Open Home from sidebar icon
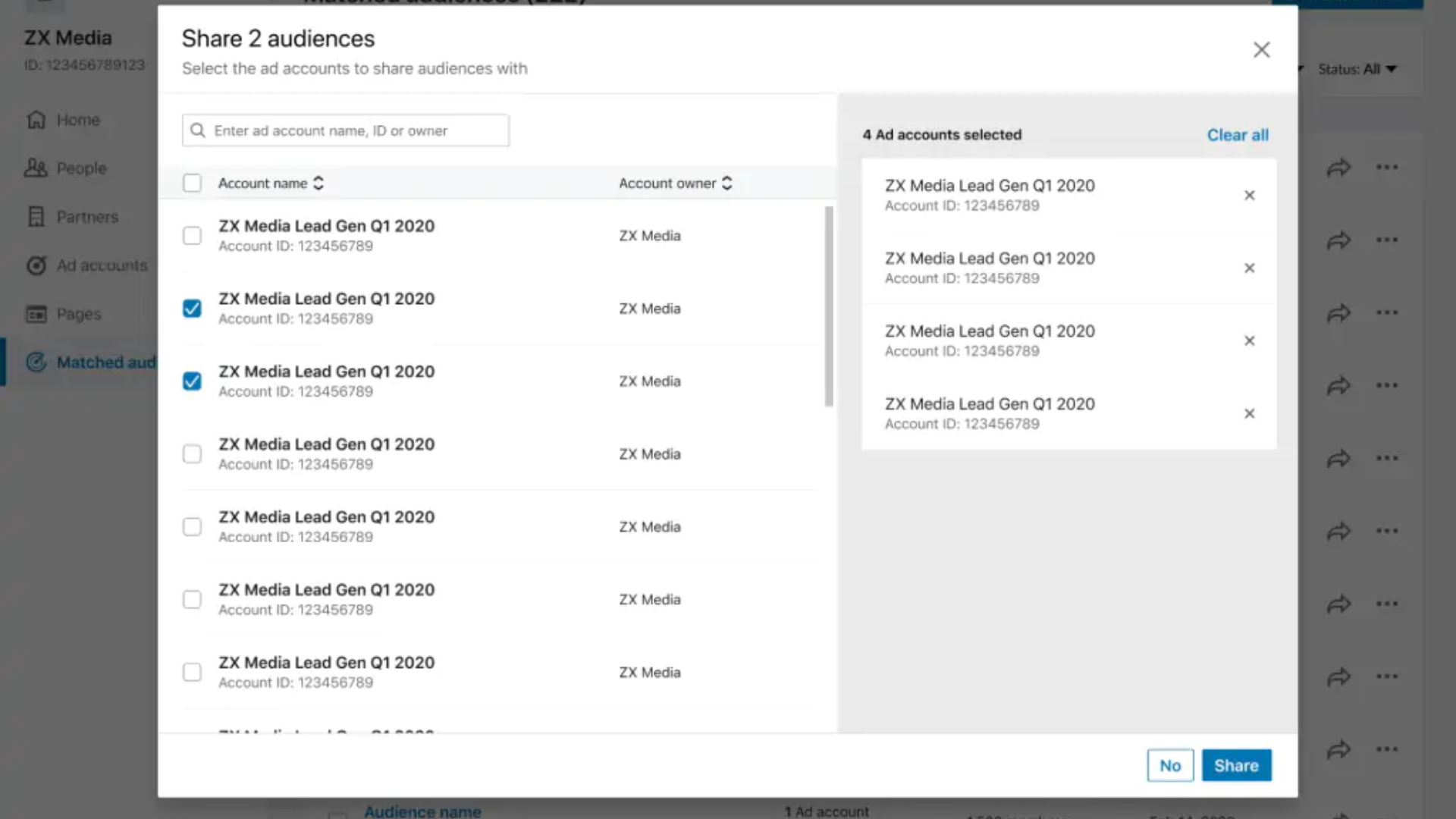Screen dimensions: 1456x819 pos(36,120)
